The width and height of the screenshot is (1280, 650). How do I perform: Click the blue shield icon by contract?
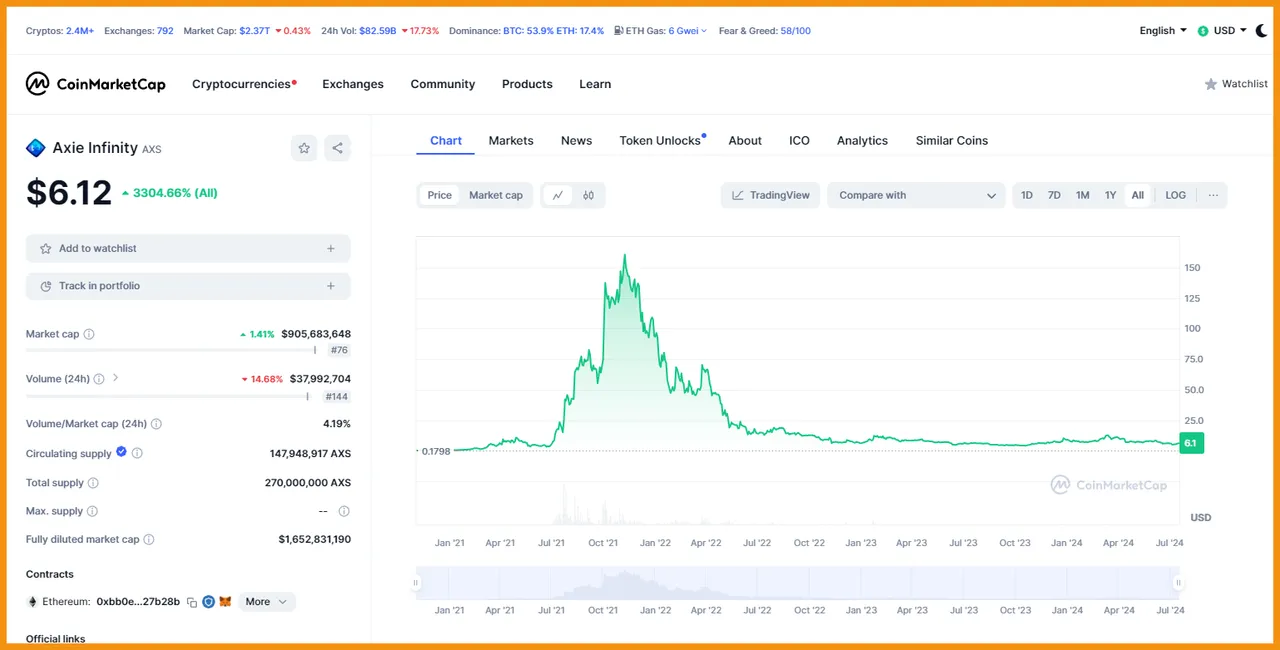(209, 602)
